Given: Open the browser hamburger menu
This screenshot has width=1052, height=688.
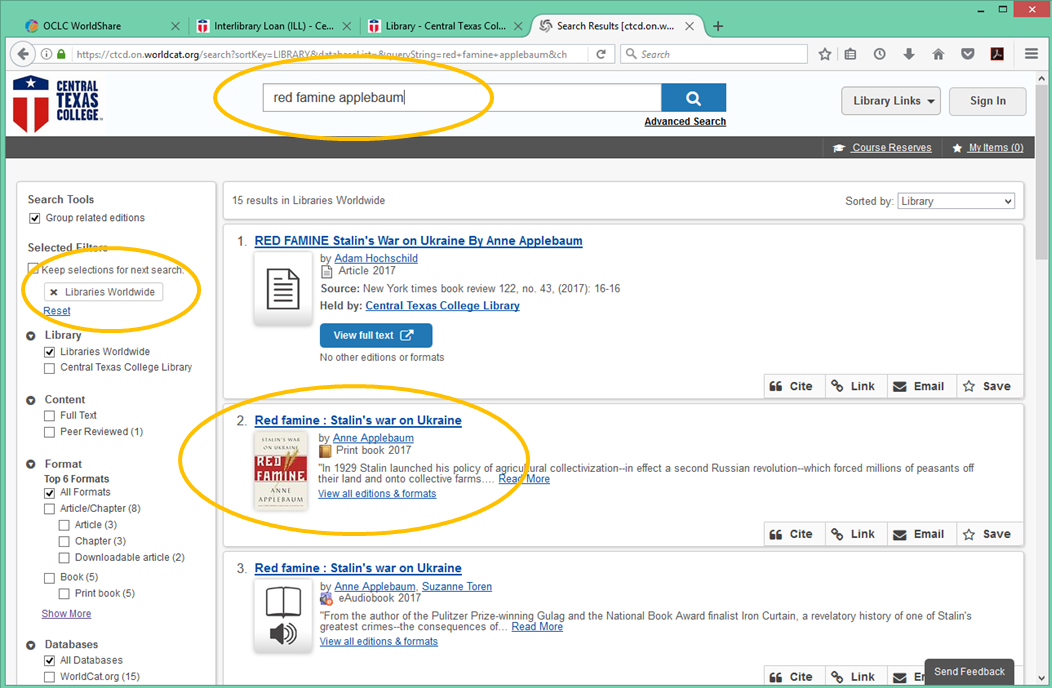Looking at the screenshot, I should click(x=1031, y=54).
